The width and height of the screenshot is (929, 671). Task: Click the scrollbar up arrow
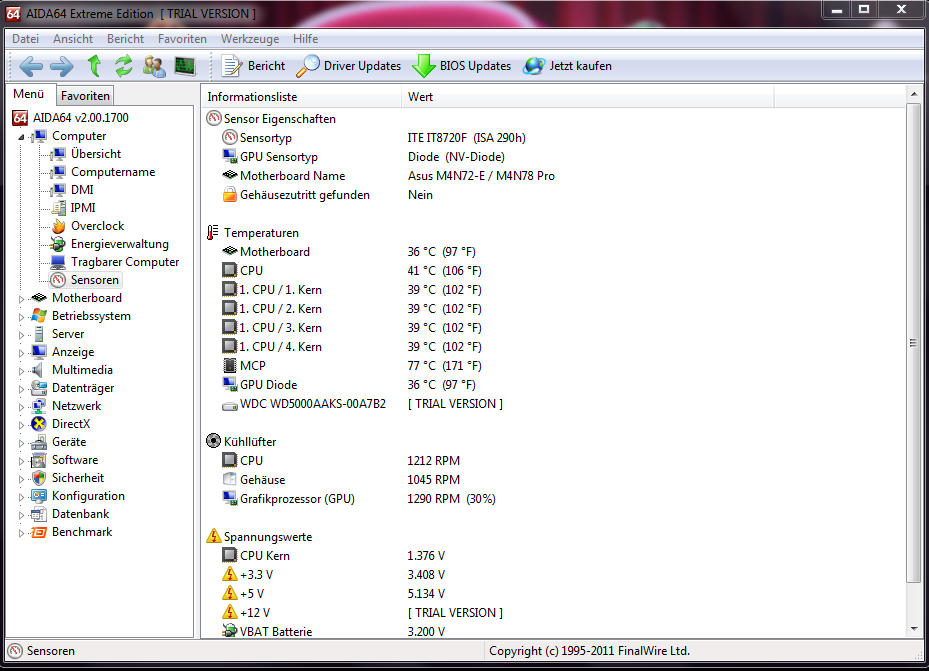pos(914,94)
